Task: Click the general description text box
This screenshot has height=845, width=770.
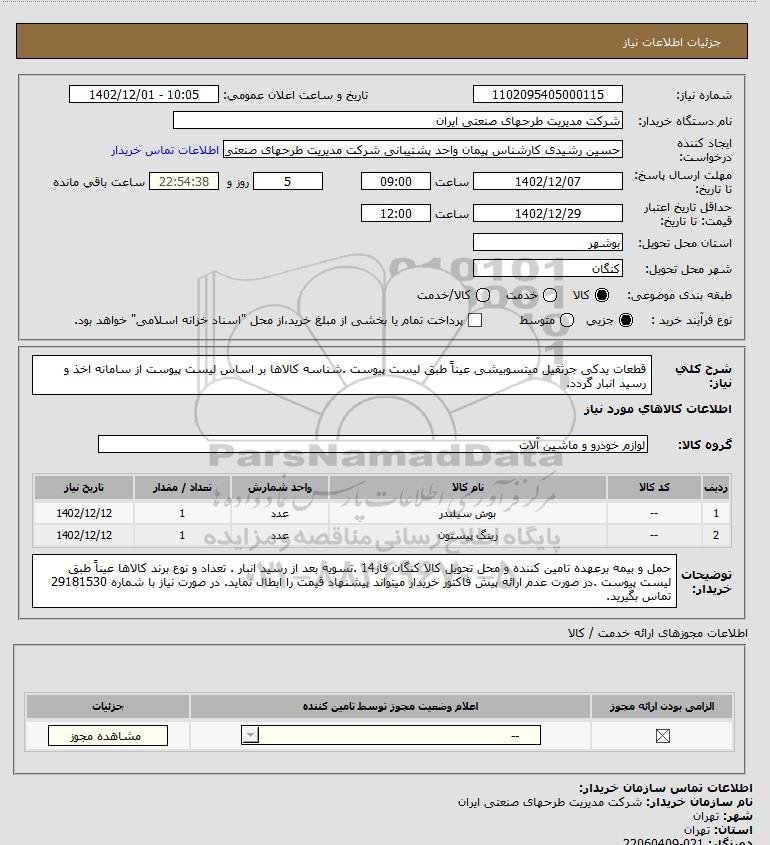Action: pos(342,375)
